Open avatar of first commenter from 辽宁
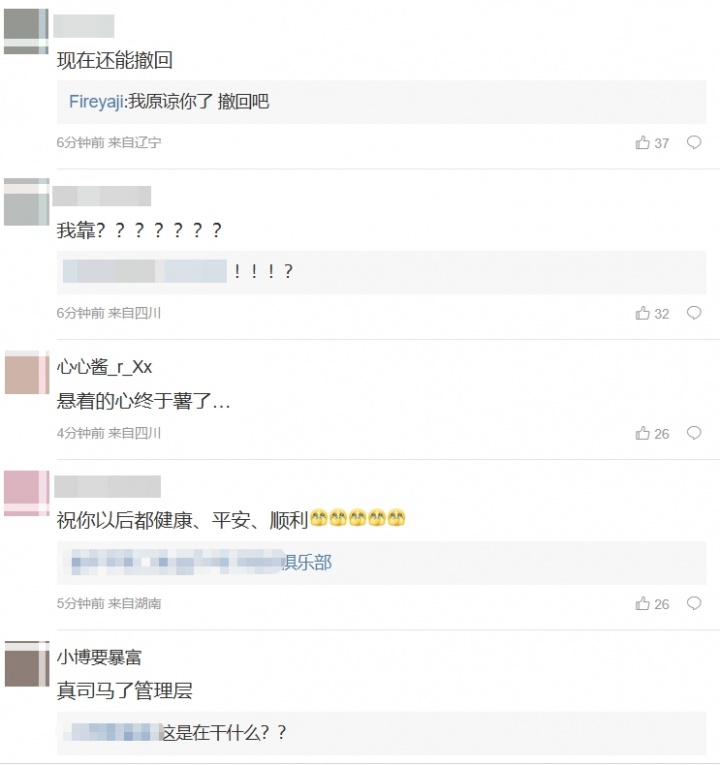 click(x=26, y=31)
